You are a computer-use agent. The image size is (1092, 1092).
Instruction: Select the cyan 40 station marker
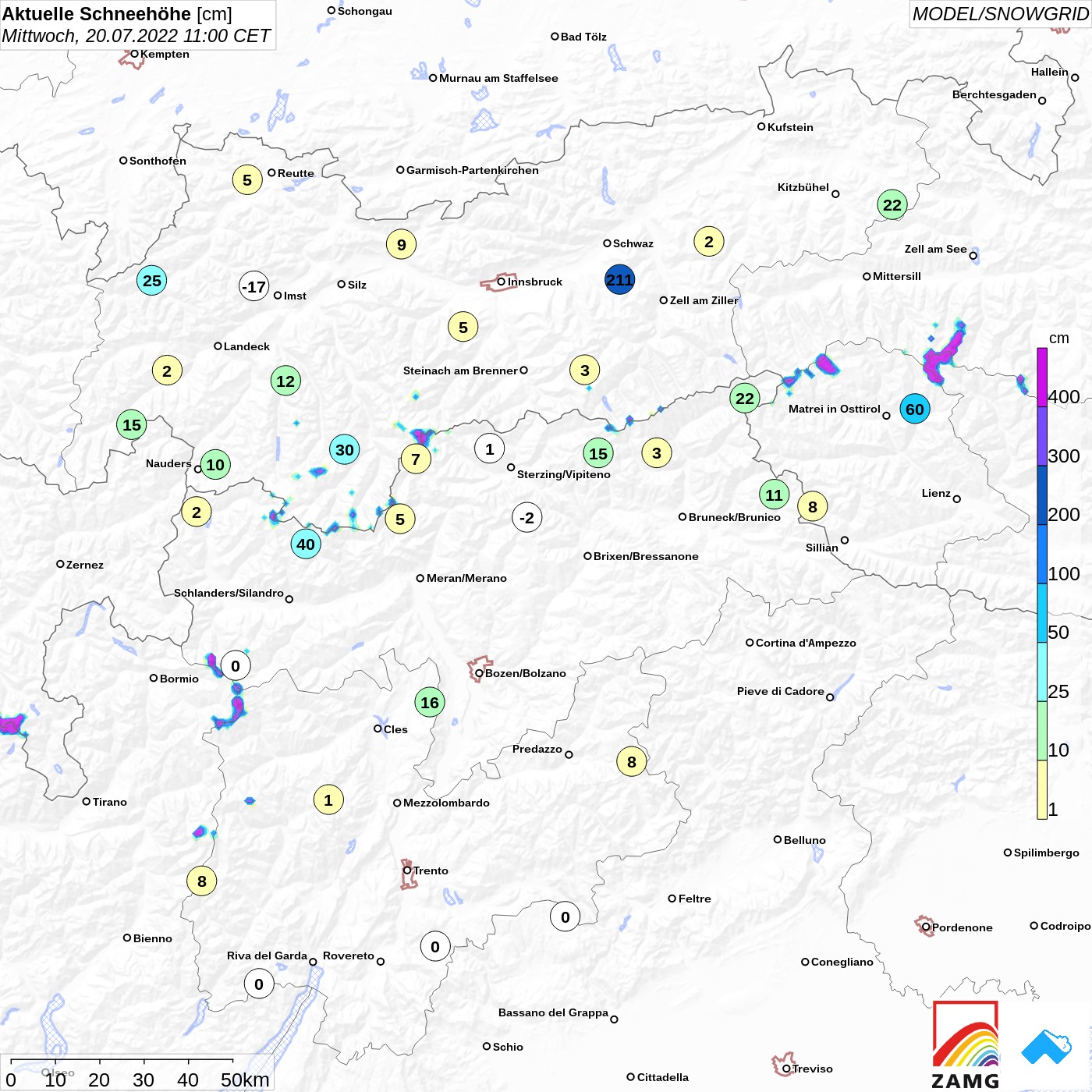[x=306, y=544]
